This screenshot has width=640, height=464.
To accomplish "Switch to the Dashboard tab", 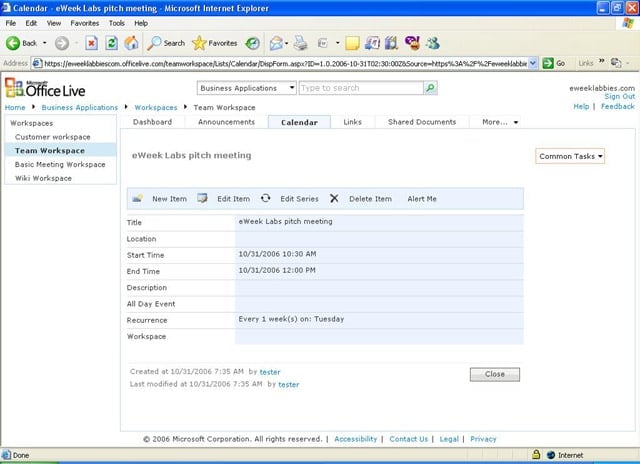I will [152, 122].
